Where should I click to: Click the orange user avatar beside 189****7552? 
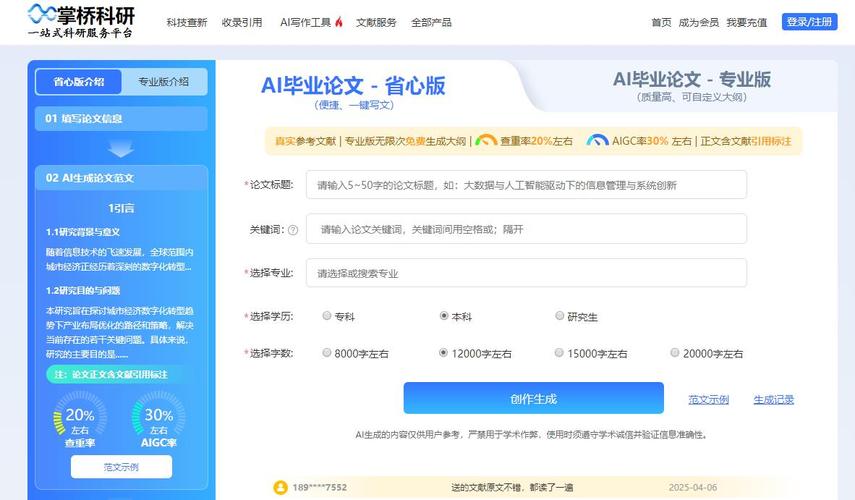coord(280,487)
